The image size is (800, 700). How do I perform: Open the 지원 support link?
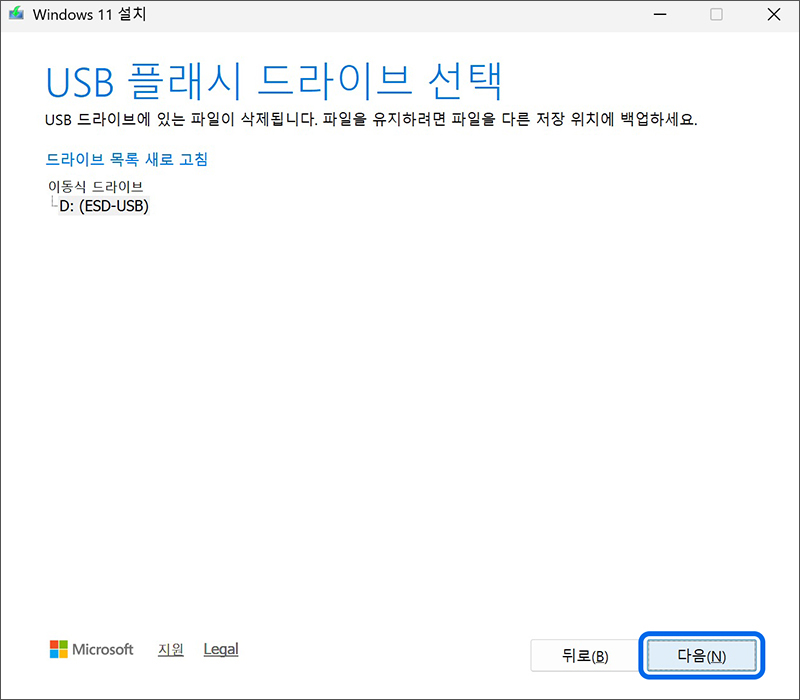[170, 649]
